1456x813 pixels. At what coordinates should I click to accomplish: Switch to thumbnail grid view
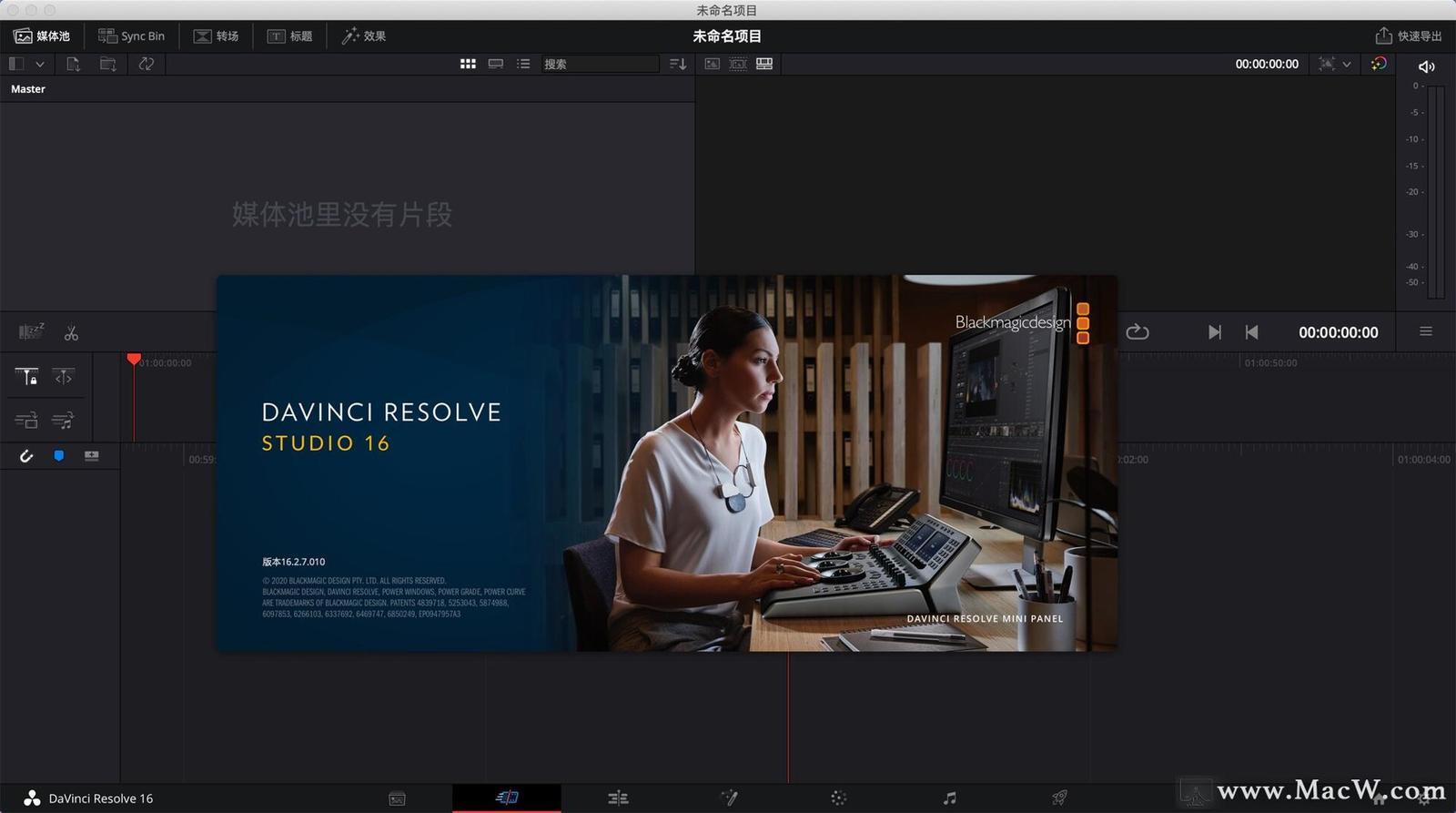coord(468,64)
